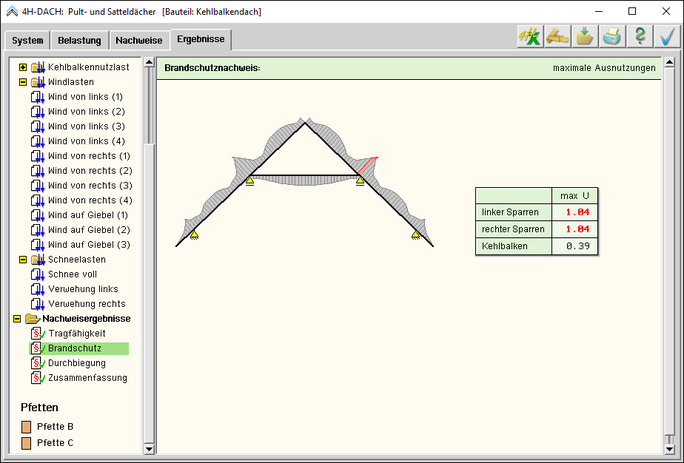Screen dimensions: 684x463
Task: Open the timber beams material icon
Action: [x=557, y=37]
